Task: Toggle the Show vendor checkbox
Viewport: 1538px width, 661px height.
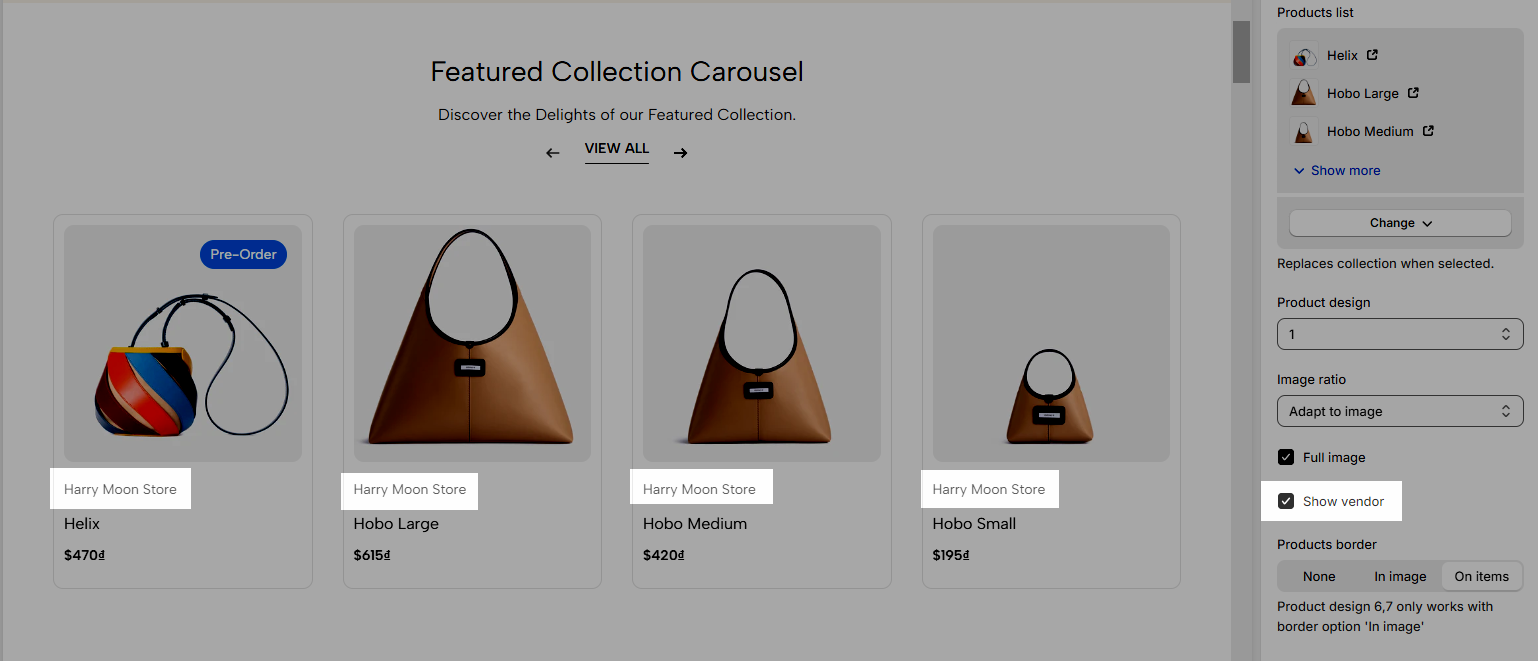Action: tap(1286, 501)
